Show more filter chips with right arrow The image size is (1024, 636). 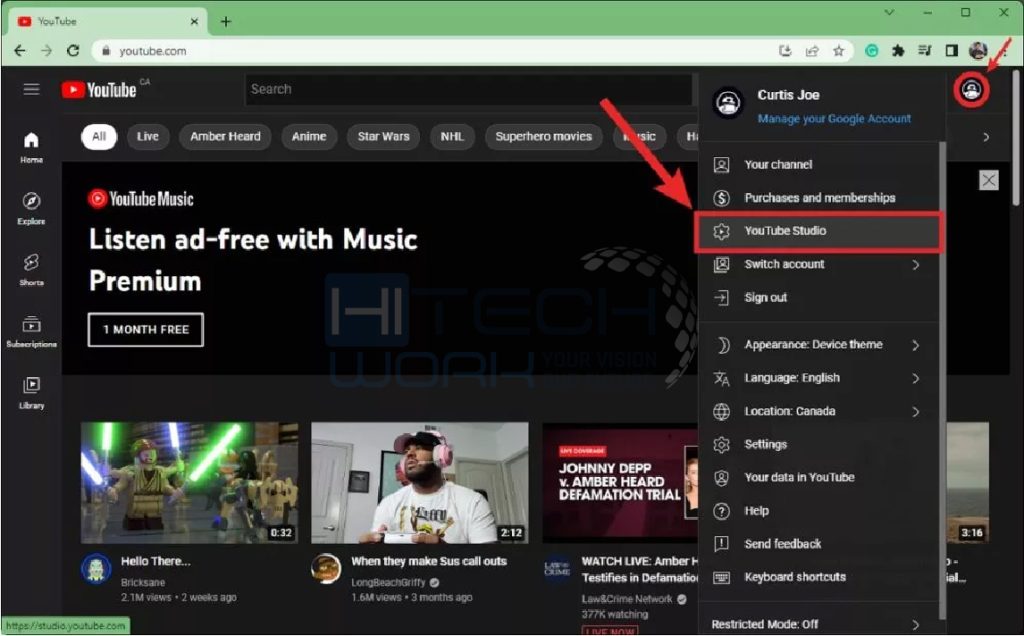pyautogui.click(x=986, y=137)
